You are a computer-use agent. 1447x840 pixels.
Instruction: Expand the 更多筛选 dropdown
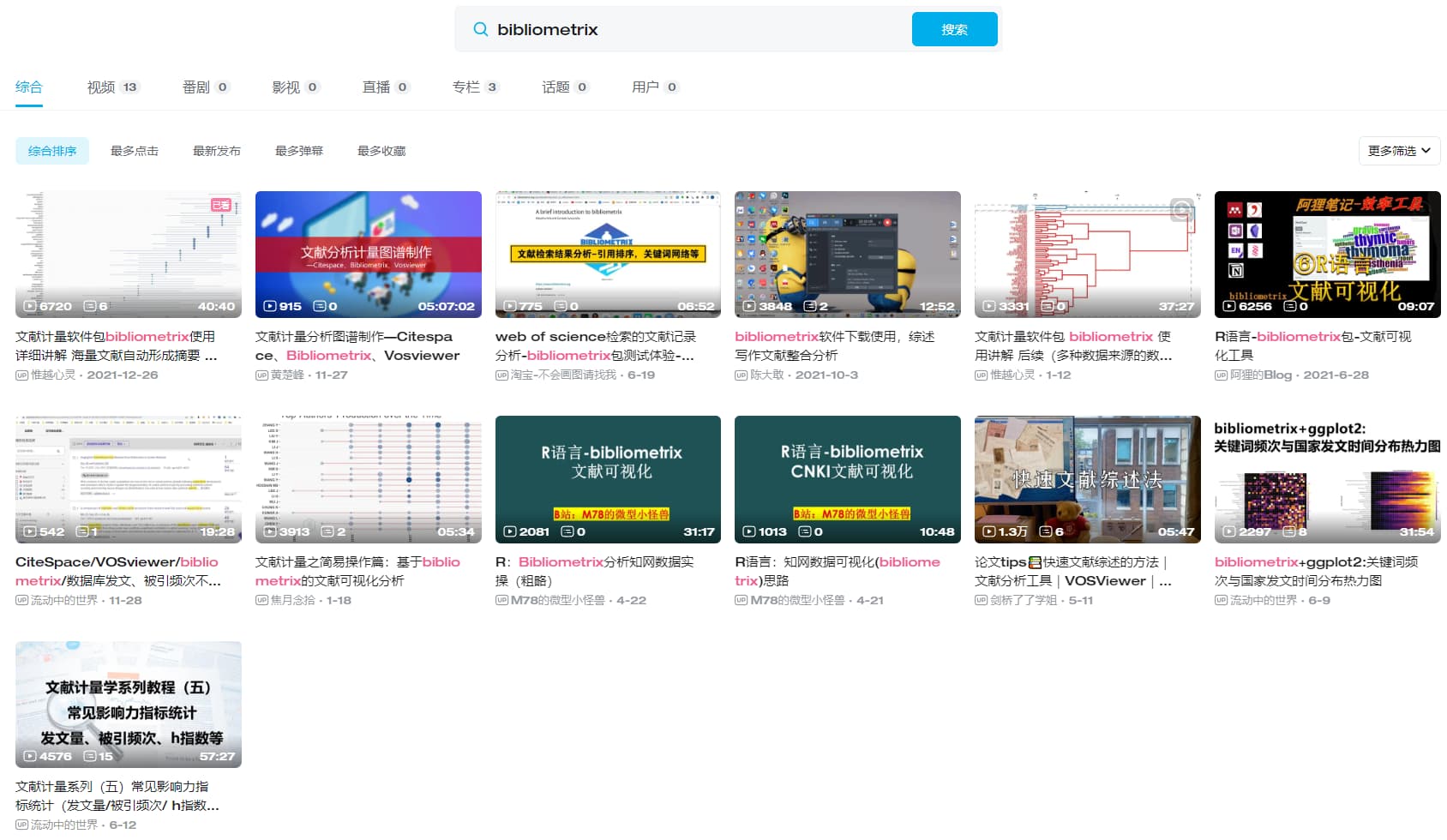(1399, 151)
